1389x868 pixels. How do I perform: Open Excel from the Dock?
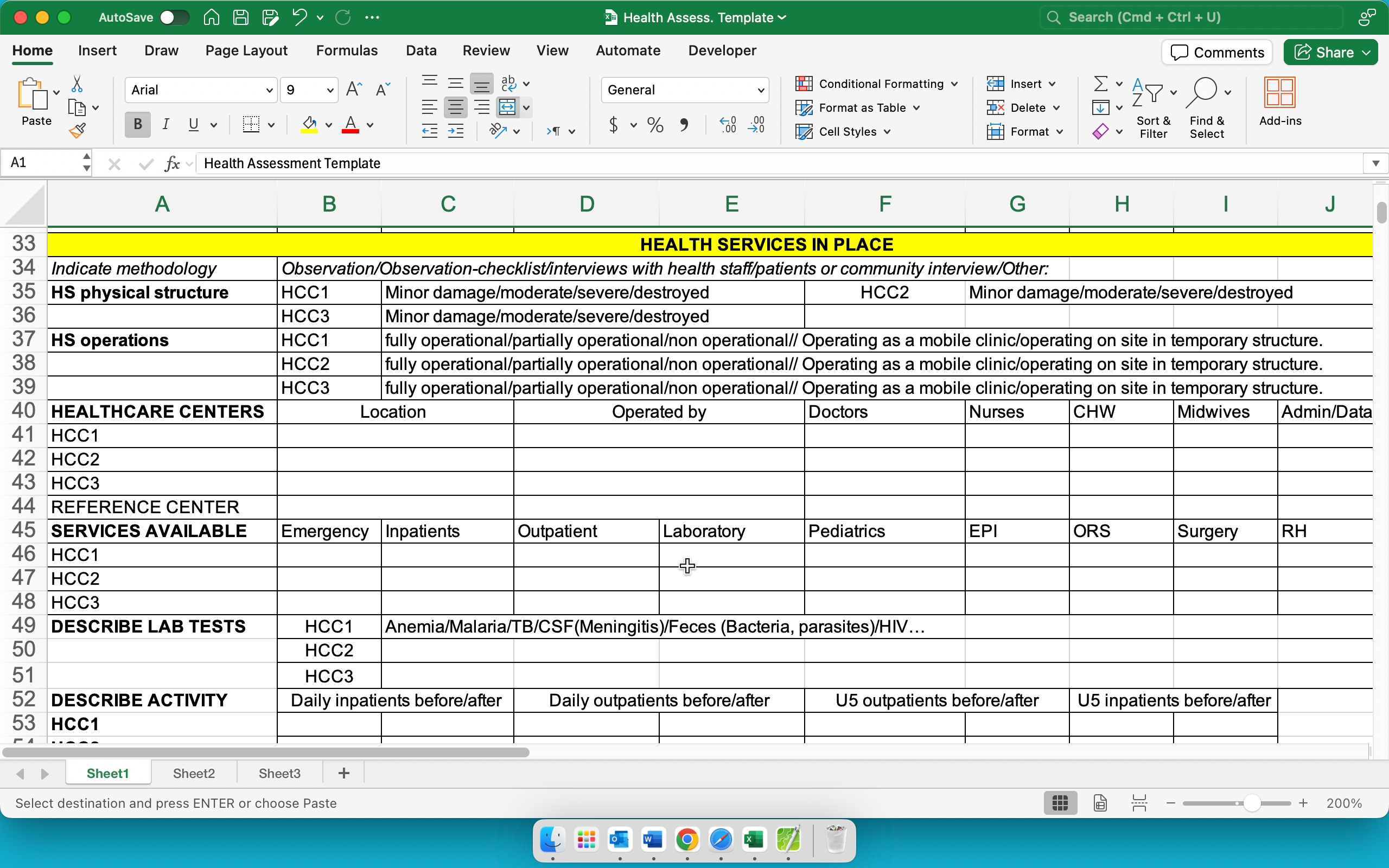click(x=754, y=840)
